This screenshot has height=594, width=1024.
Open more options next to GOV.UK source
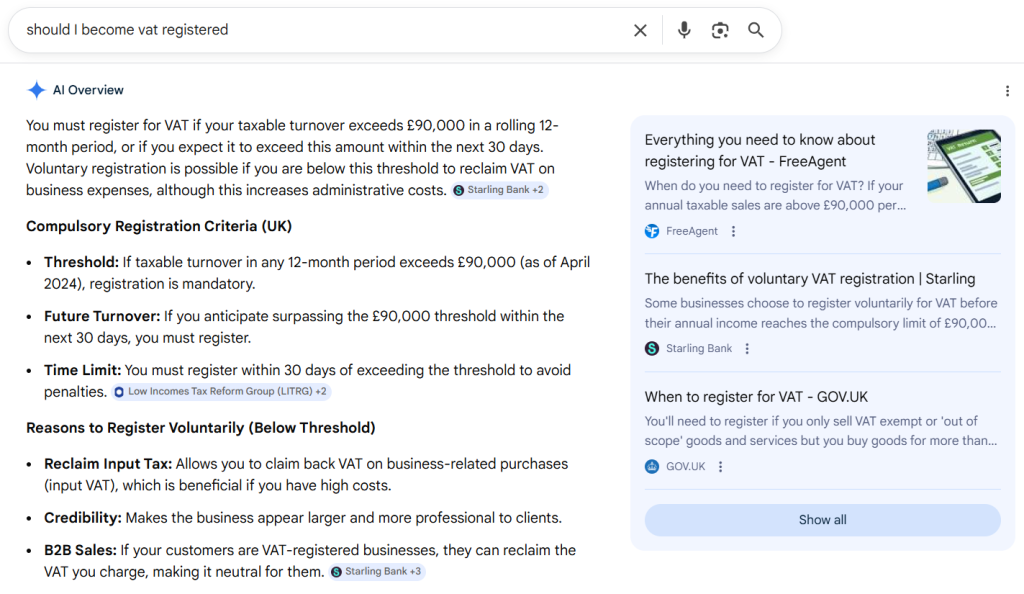(x=720, y=467)
